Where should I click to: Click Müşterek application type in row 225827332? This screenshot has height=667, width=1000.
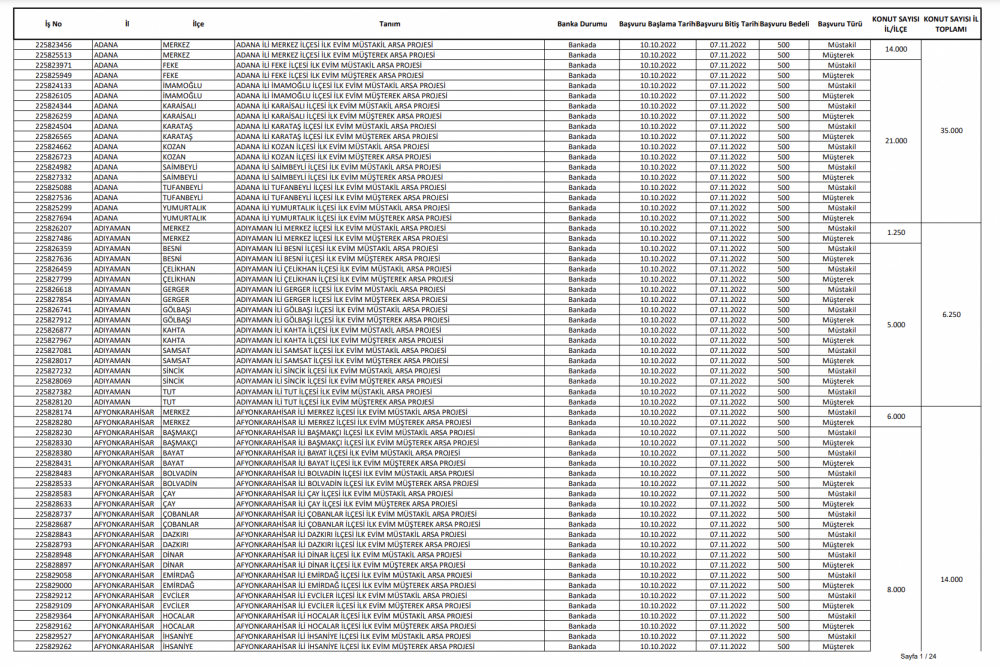click(838, 177)
